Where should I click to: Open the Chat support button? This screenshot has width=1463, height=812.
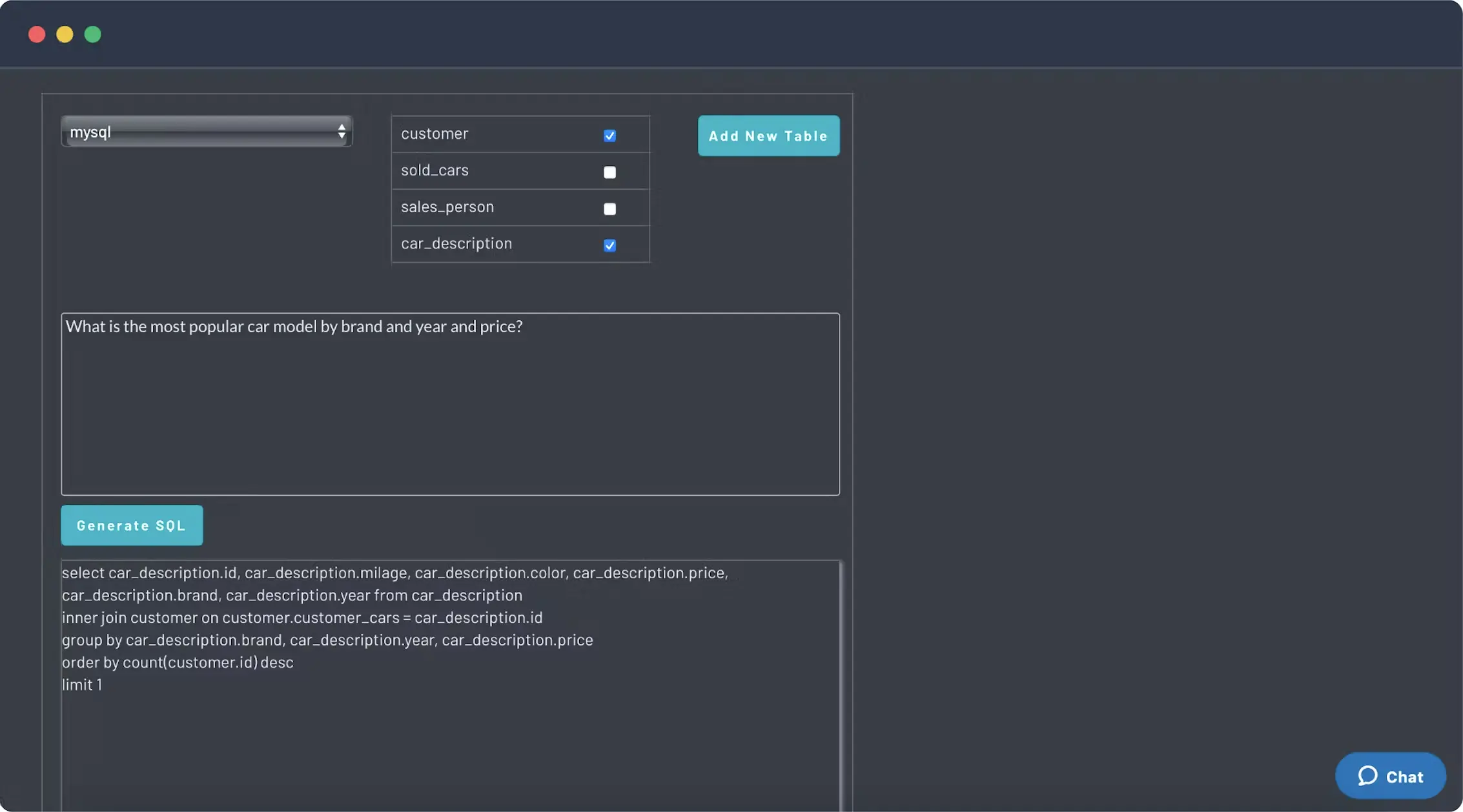[1404, 776]
